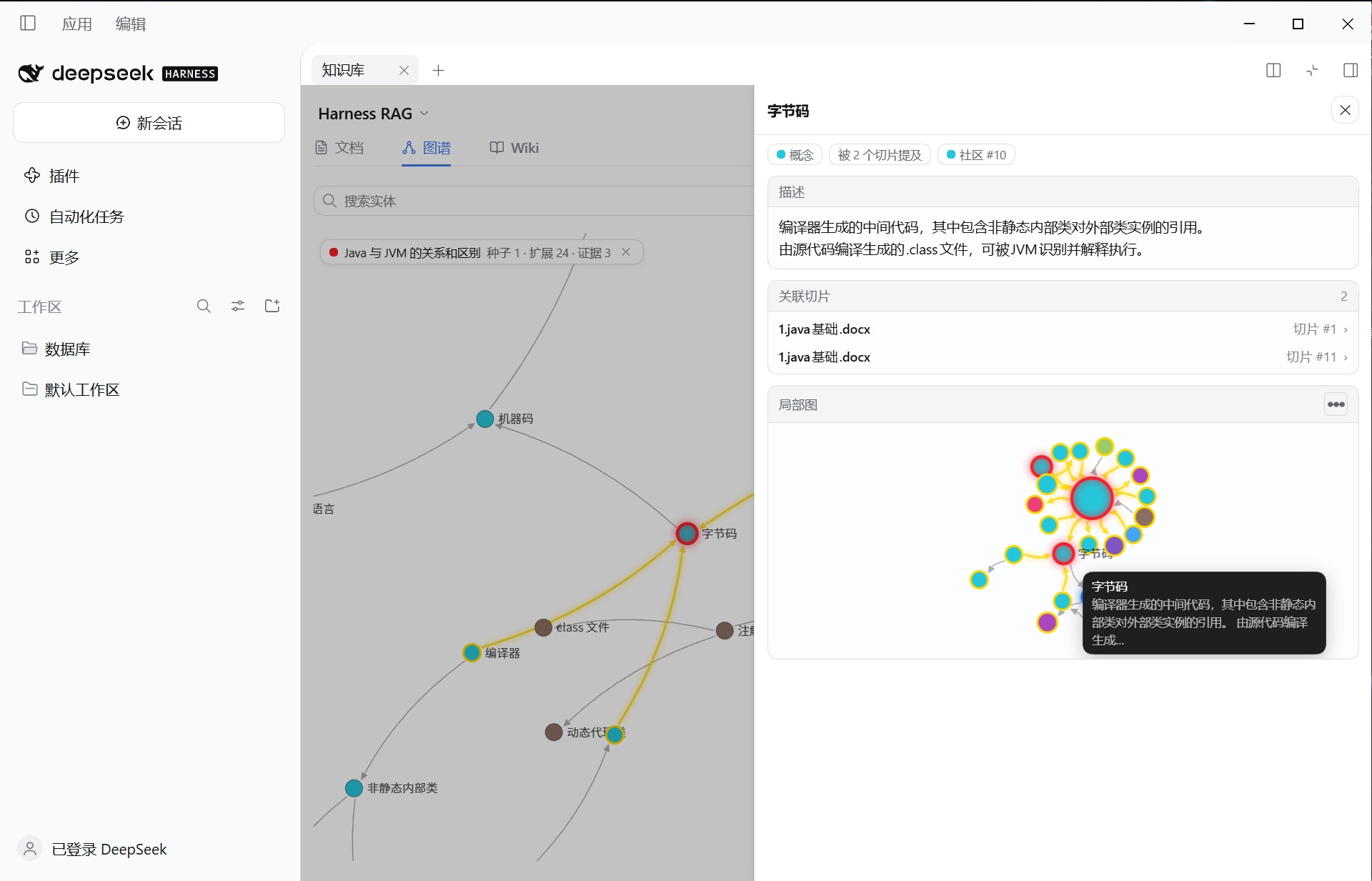Viewport: 1372px width, 881px height.
Task: Open the 编辑 menu
Action: 131,24
